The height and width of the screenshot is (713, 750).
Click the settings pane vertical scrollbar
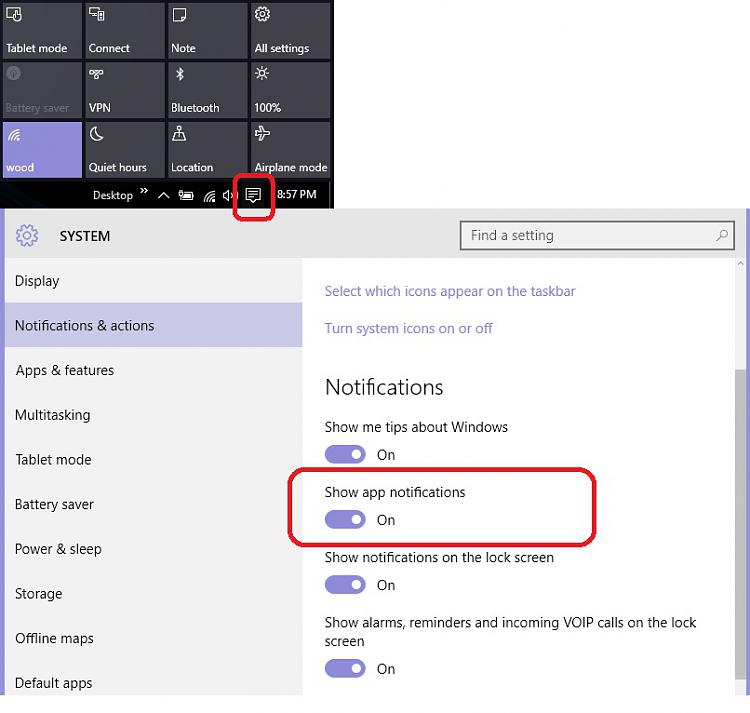[740, 524]
